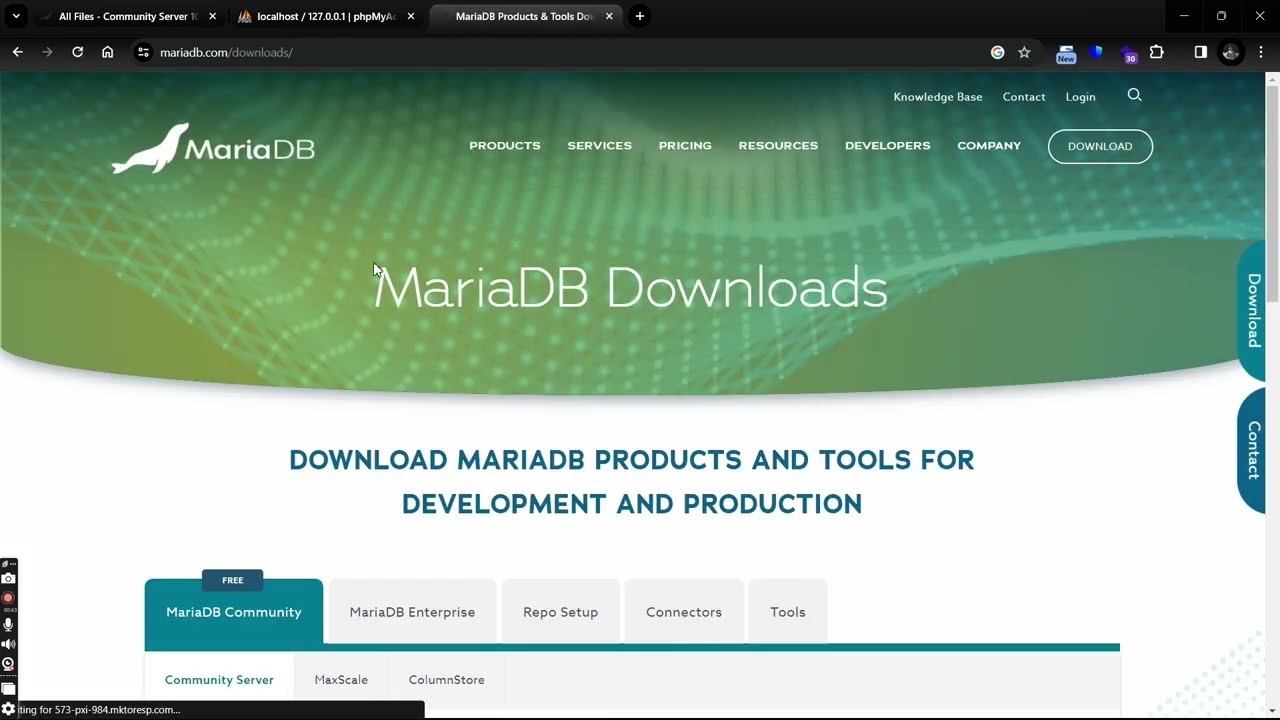The image size is (1280, 720).
Task: Mute the recorder microphone
Action: pyautogui.click(x=8, y=624)
